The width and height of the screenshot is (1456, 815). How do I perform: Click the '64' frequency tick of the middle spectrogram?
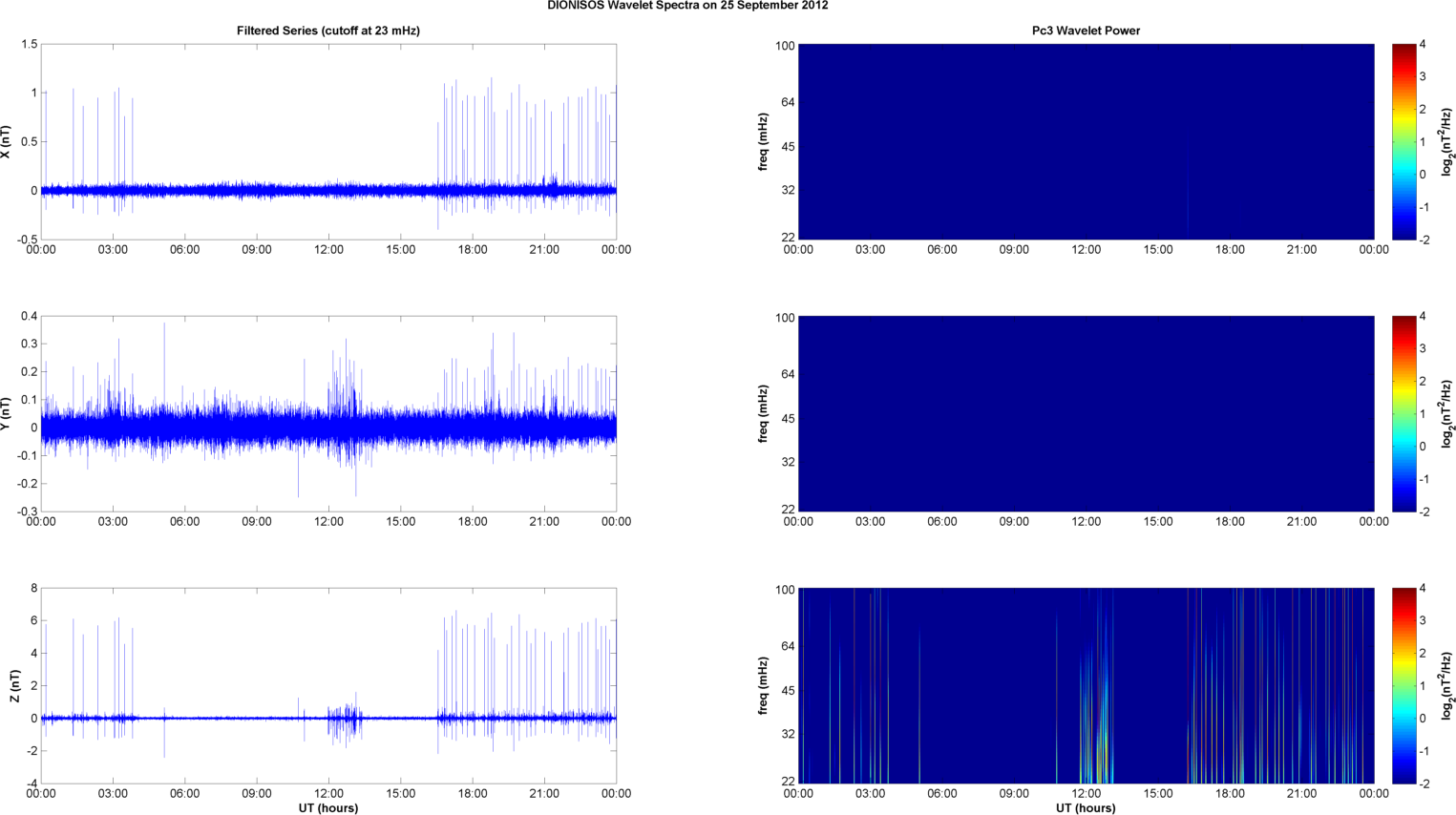[x=789, y=374]
